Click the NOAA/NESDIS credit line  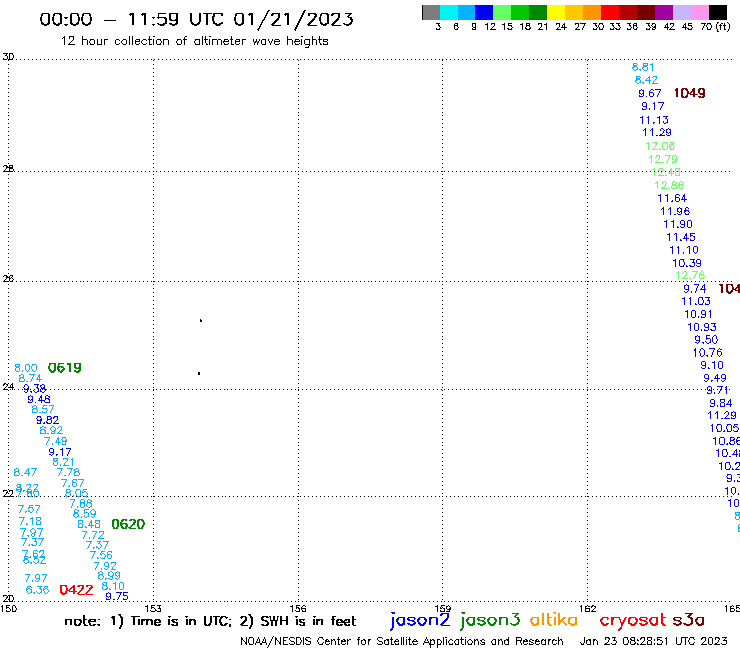[402, 641]
